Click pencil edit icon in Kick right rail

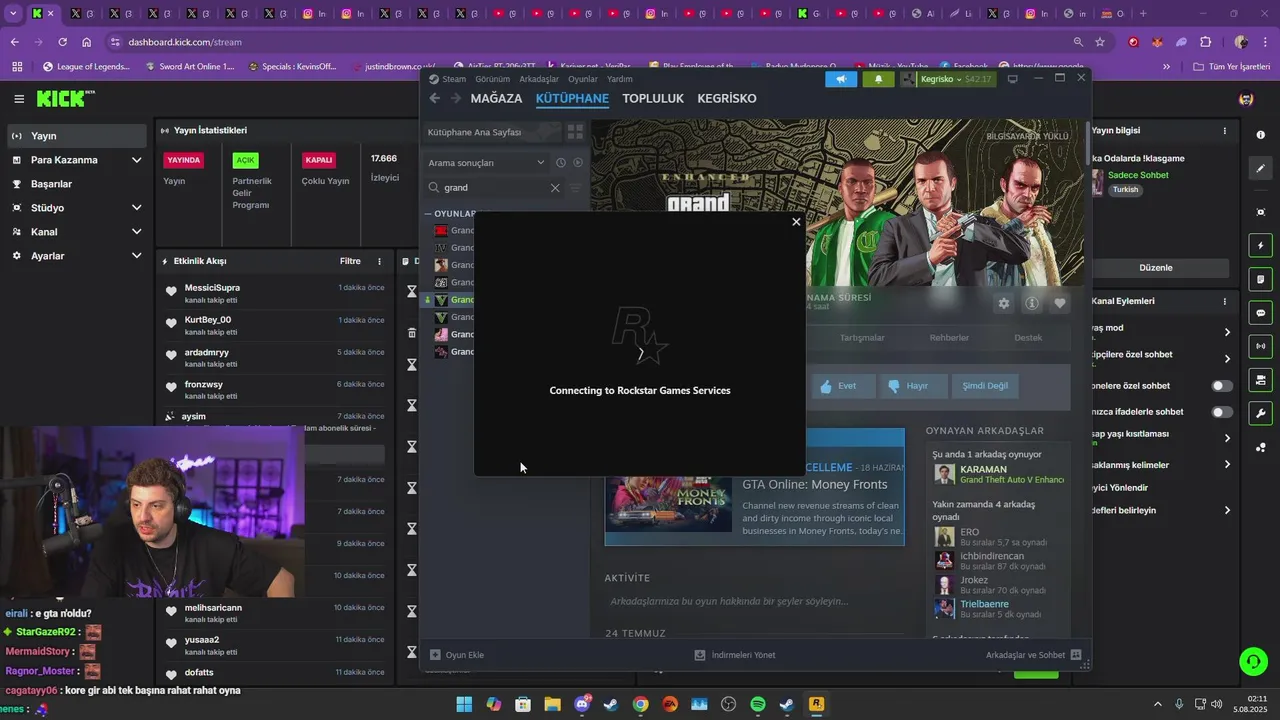[x=1261, y=169]
